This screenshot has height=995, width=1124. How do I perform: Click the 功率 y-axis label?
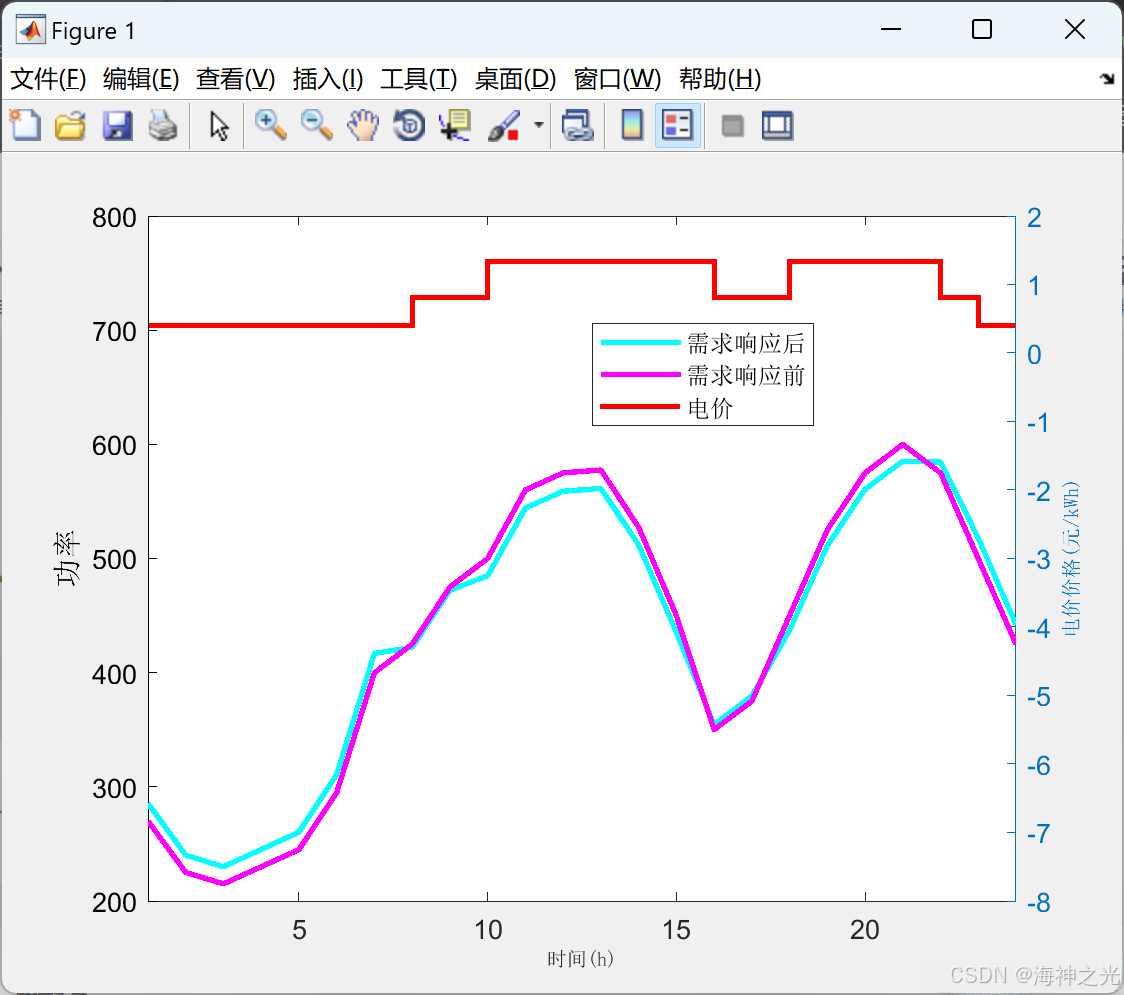point(67,559)
